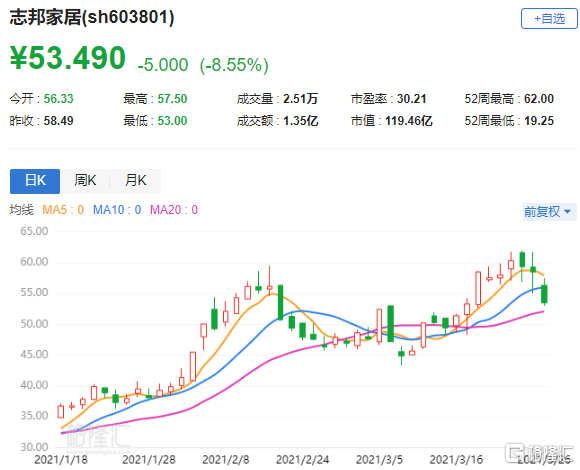Click the current price ¥53.490
Viewport: 580px width, 470px height.
(68, 58)
